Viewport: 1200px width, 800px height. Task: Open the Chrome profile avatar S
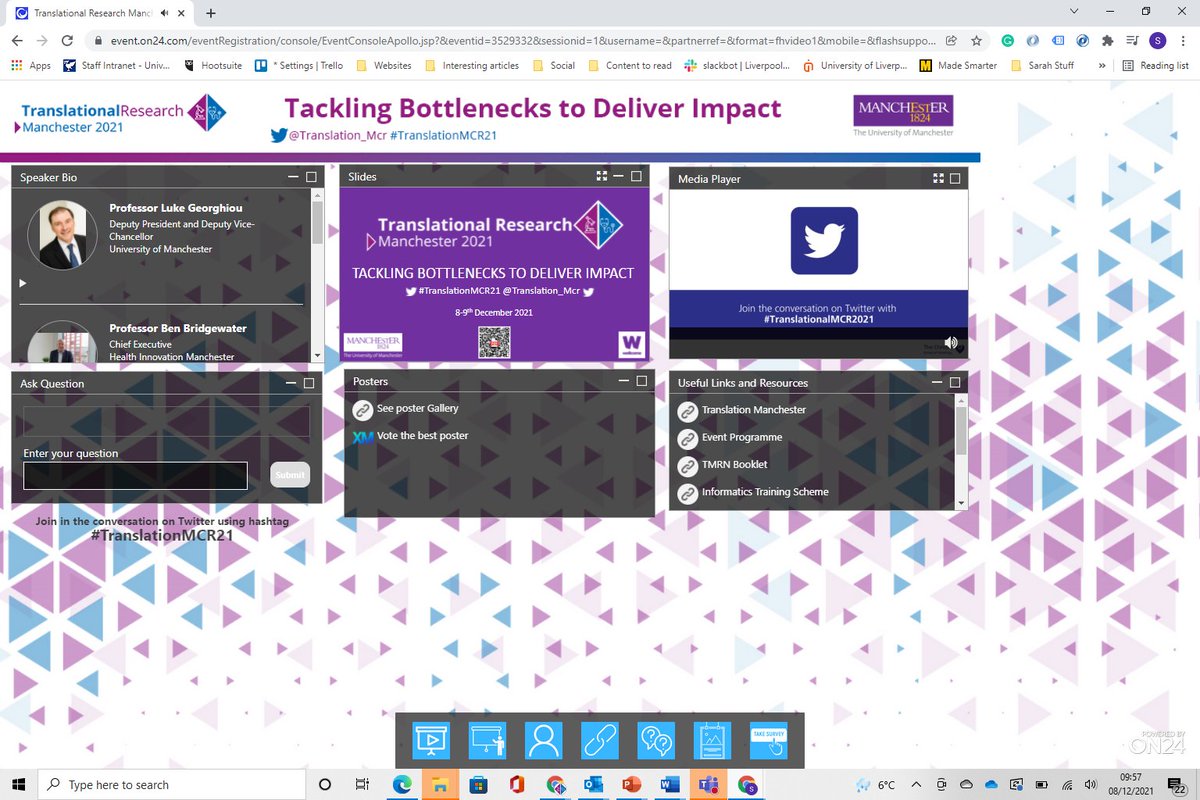(1157, 41)
